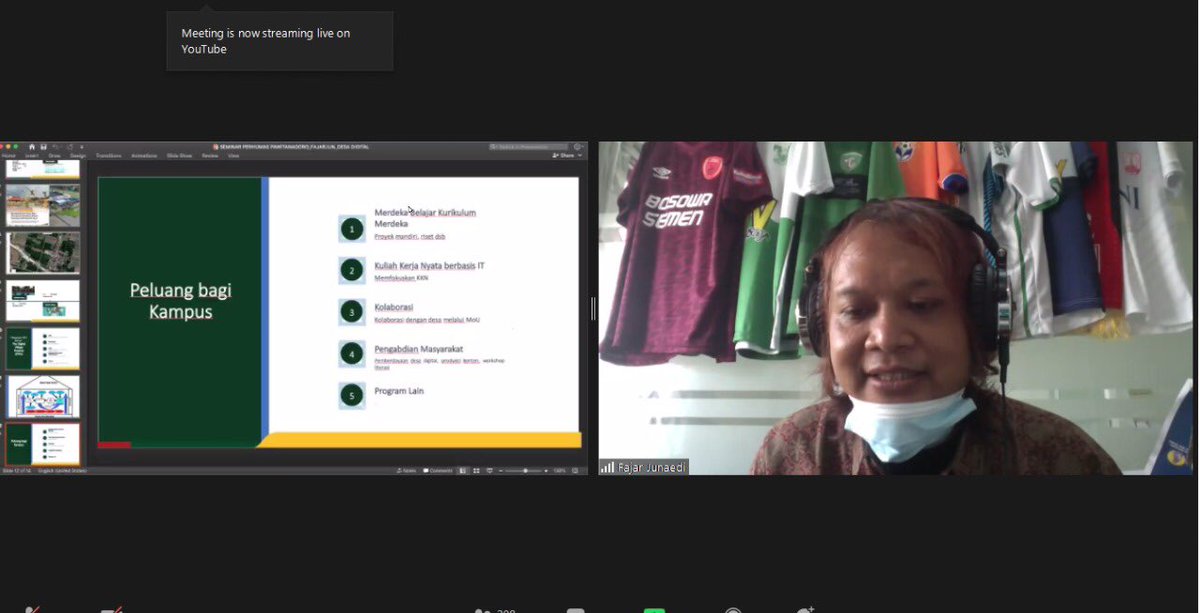Select the last highlighted Peluang bagi Kampus thumbnail
1200x613 pixels.
point(43,443)
